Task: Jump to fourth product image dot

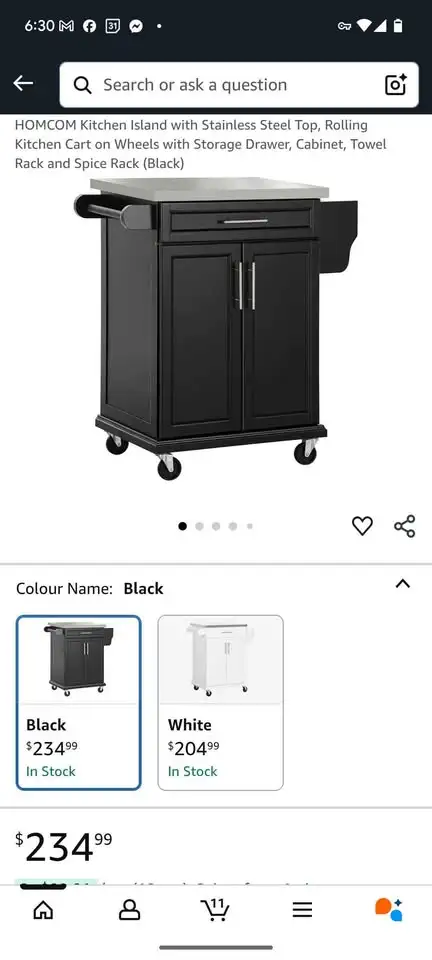Action: click(x=233, y=526)
